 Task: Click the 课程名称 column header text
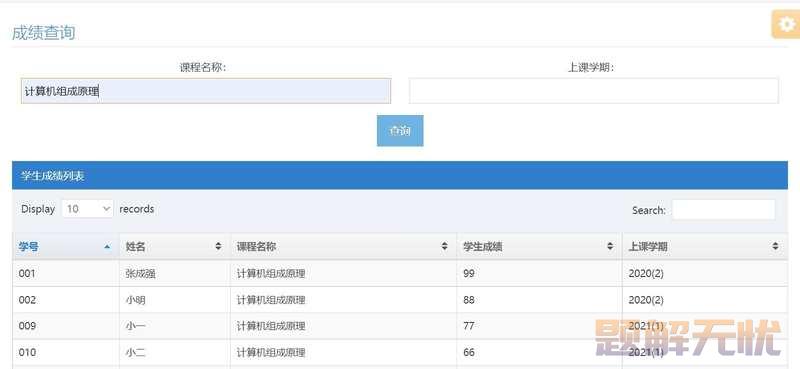click(256, 247)
